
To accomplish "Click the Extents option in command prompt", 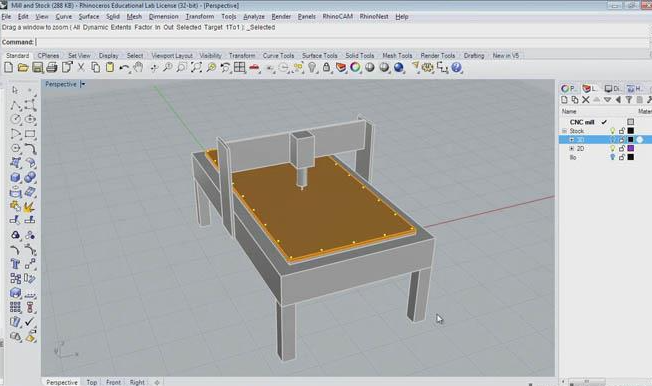I will pyautogui.click(x=121, y=27).
